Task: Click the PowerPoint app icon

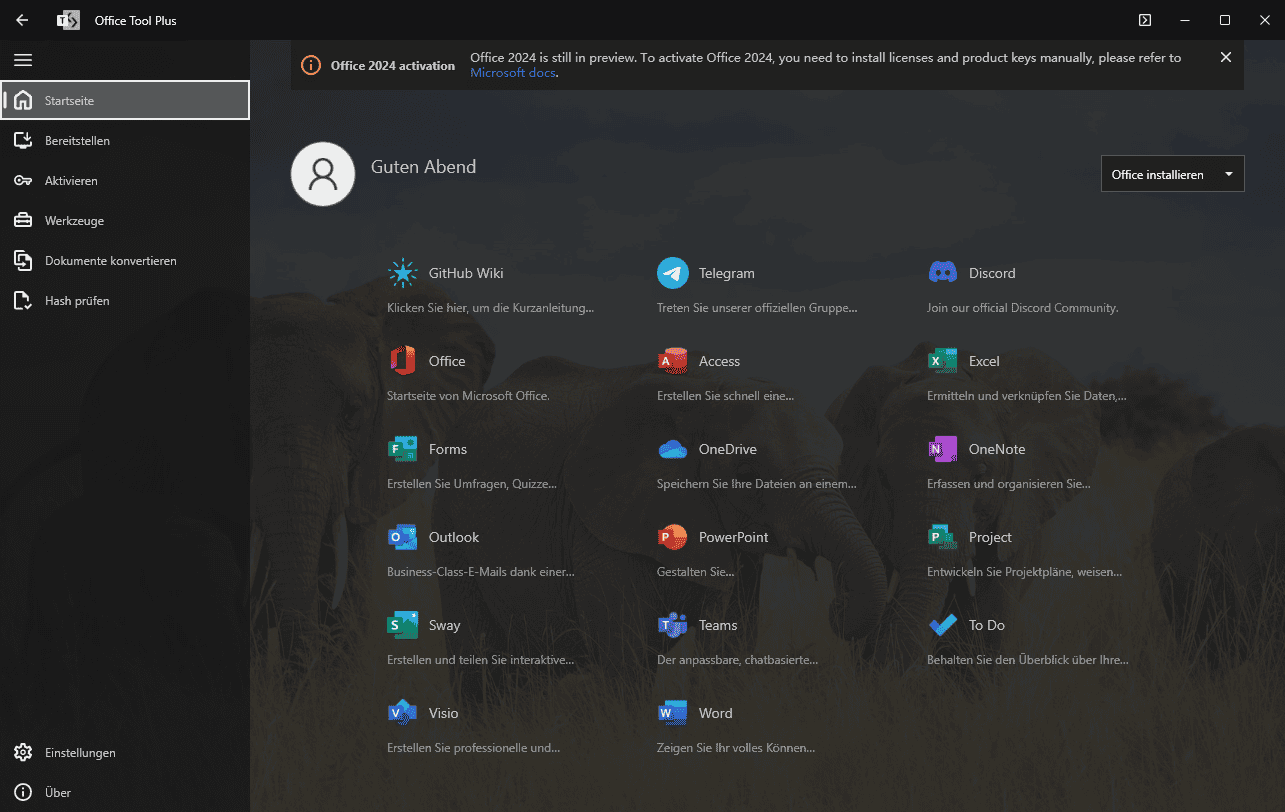Action: [673, 537]
